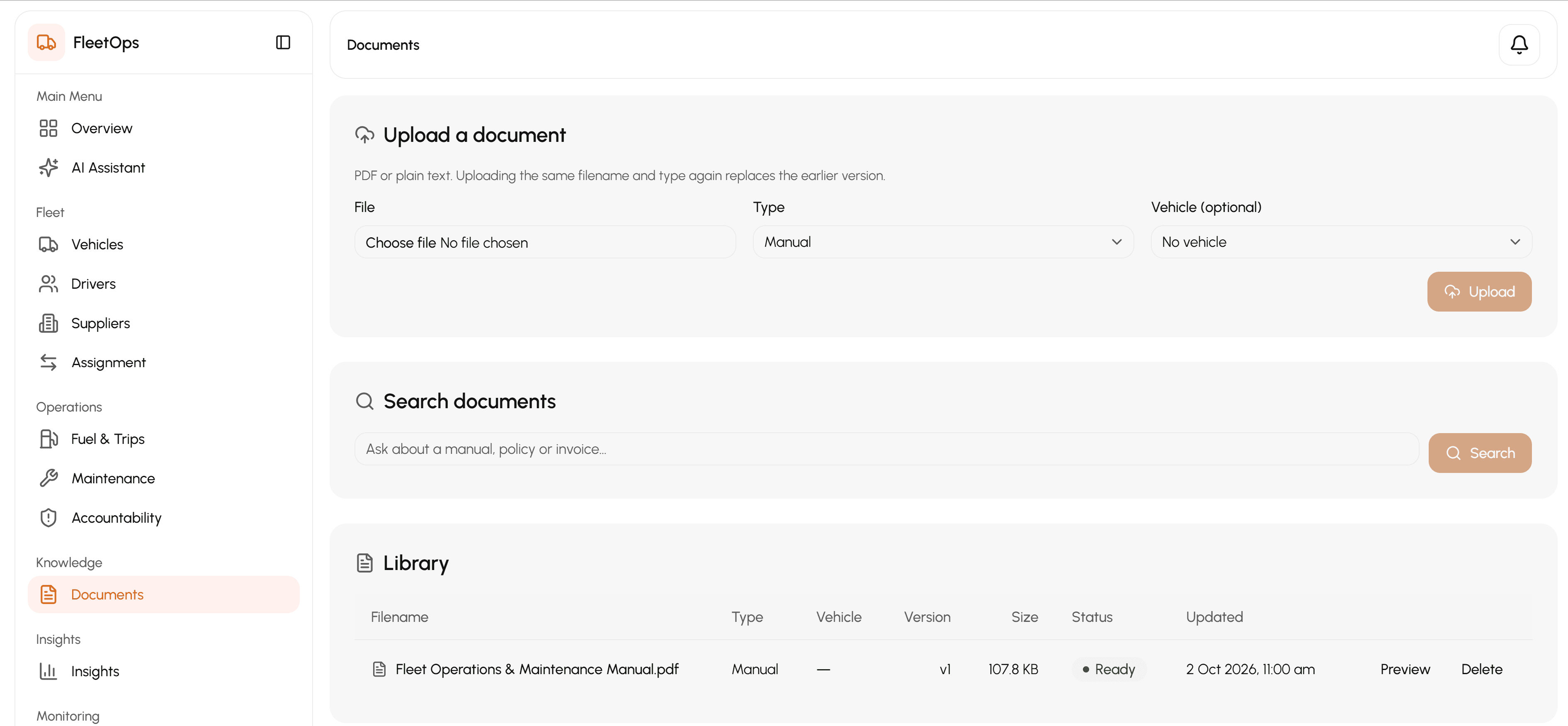The width and height of the screenshot is (1568, 726).
Task: Click the Fleet Operations & Maintenance Manual.pdf filename
Action: [x=537, y=669]
